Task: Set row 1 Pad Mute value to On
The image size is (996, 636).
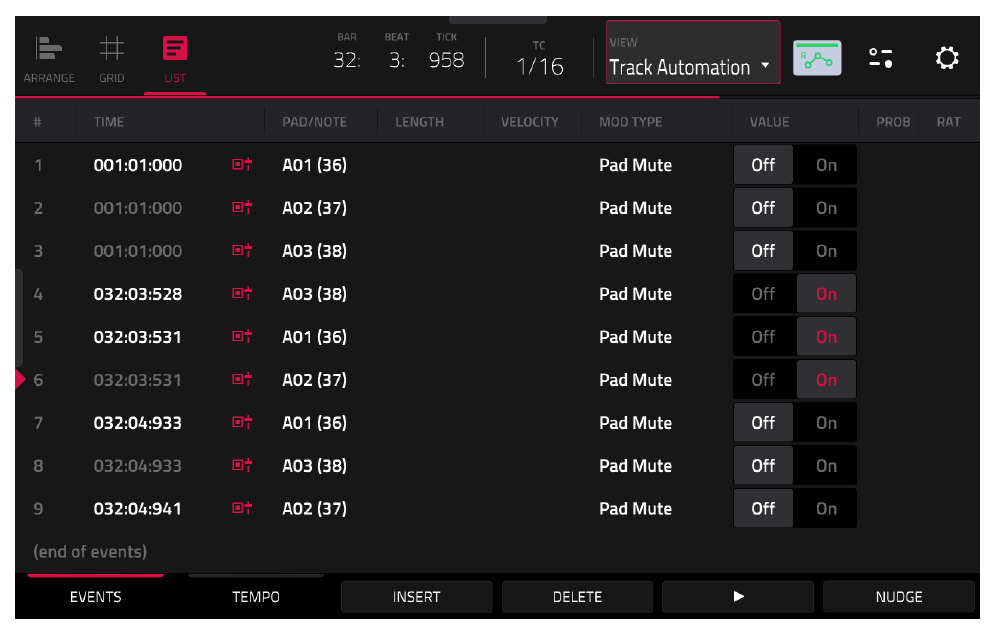Action: [x=826, y=165]
